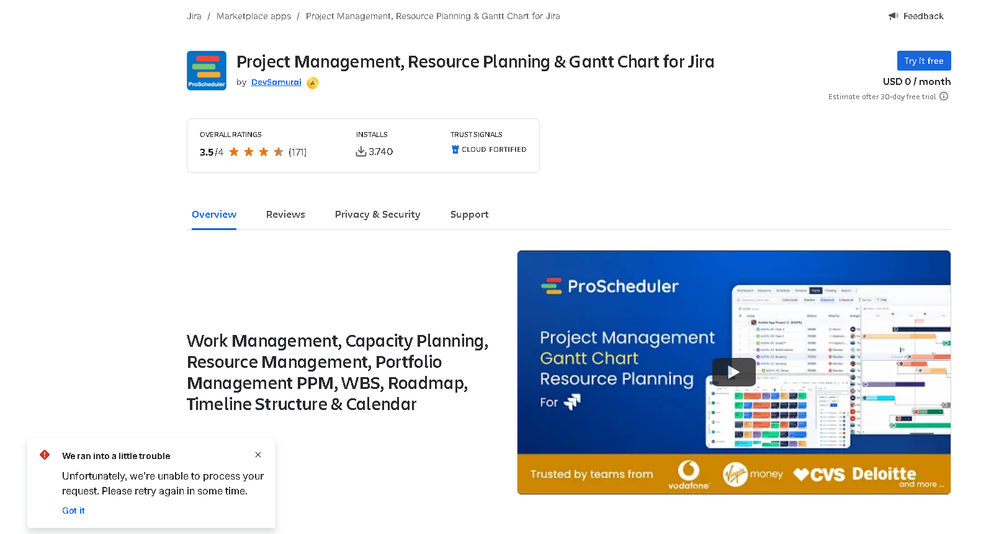Image resolution: width=999 pixels, height=534 pixels.
Task: Click the Estimate after 30-day free trial text
Action: pos(882,97)
